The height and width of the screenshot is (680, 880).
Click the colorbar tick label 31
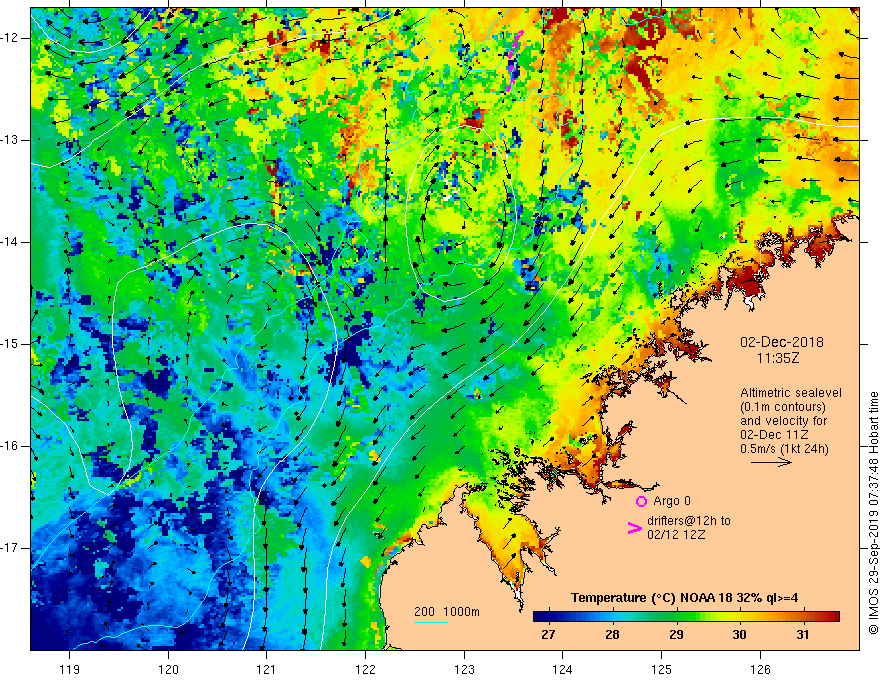coord(803,635)
